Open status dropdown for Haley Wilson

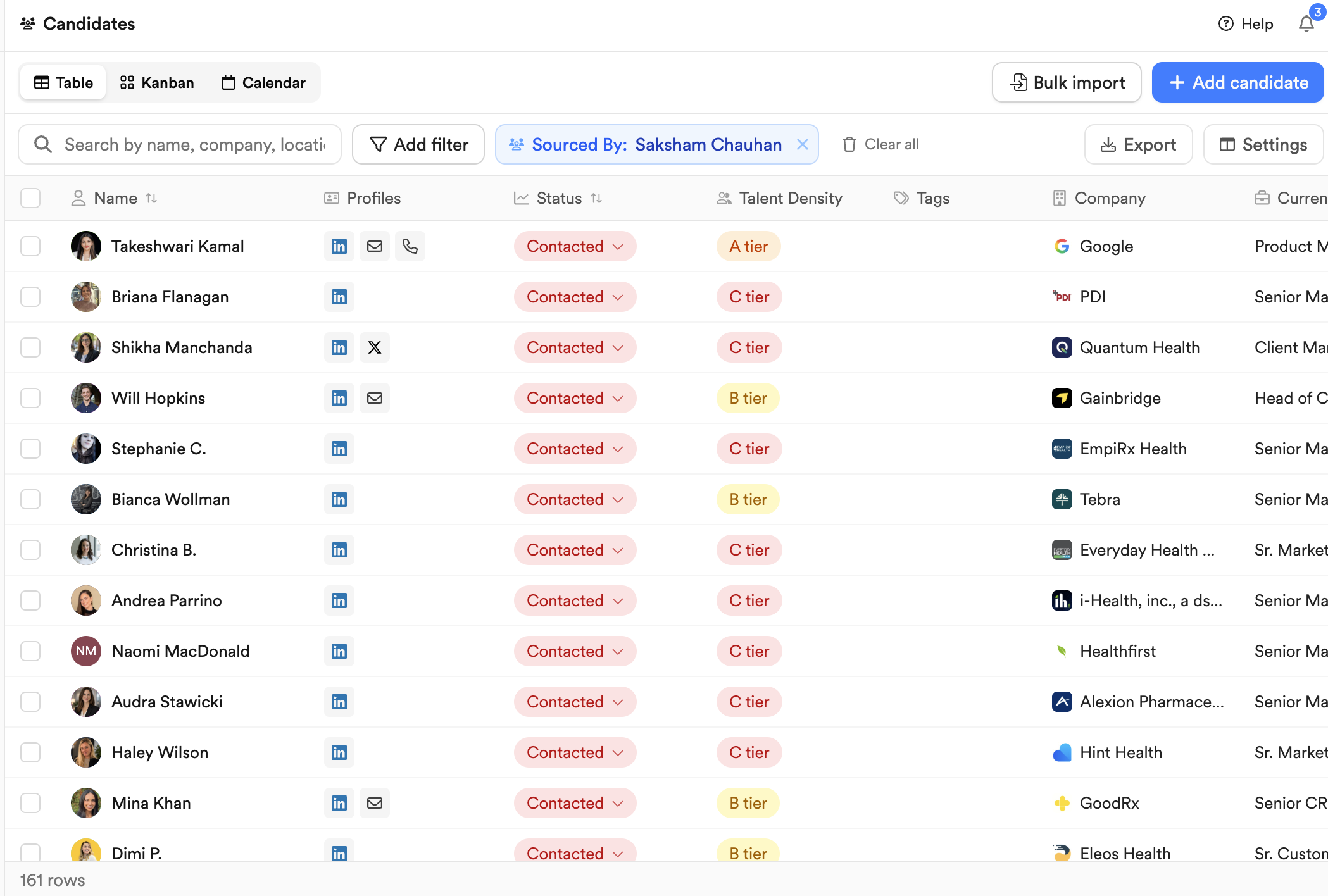[x=575, y=752]
